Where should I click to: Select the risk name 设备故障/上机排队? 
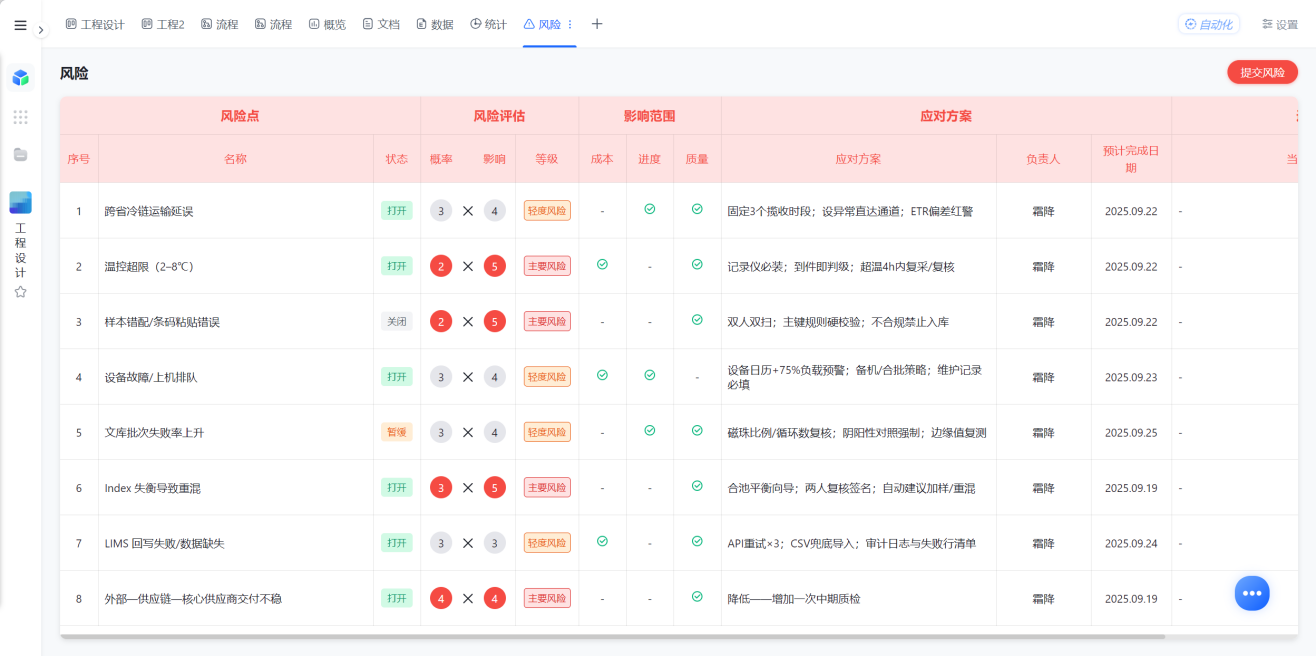point(150,377)
